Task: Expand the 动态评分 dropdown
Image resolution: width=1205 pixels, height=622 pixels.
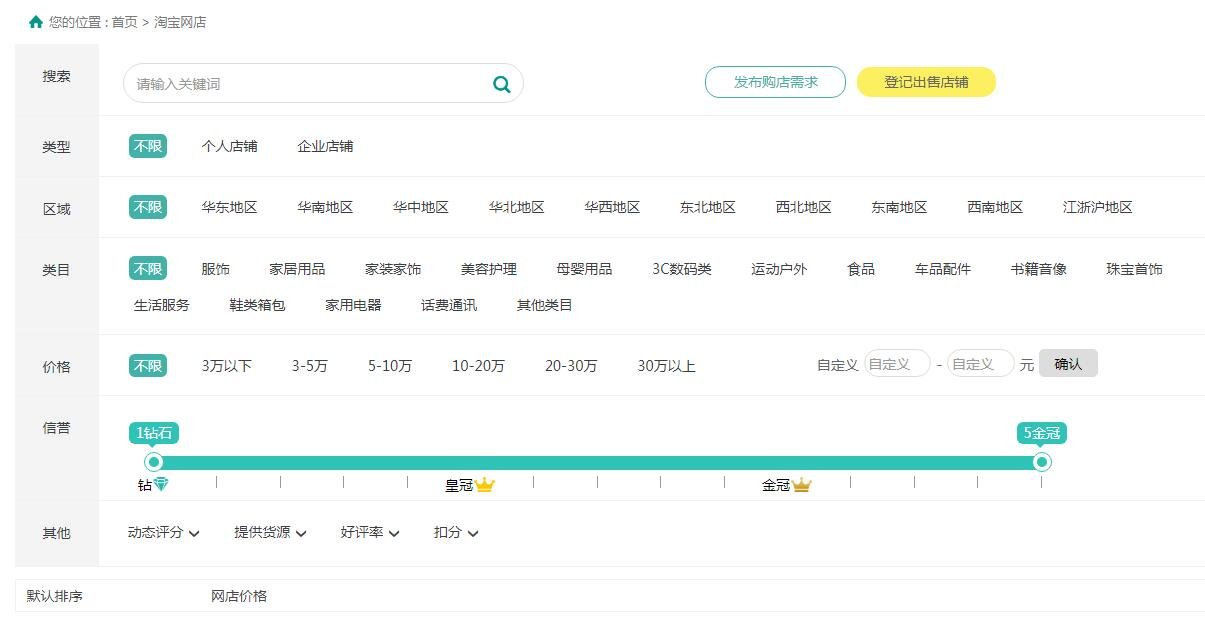Action: pos(164,533)
